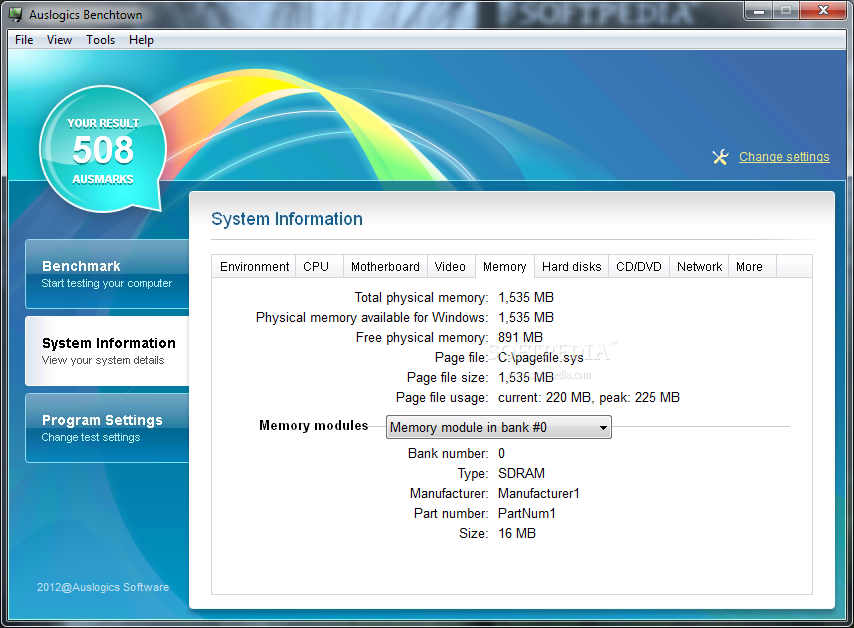Switch to the Video tab
This screenshot has height=628, width=854.
[451, 266]
